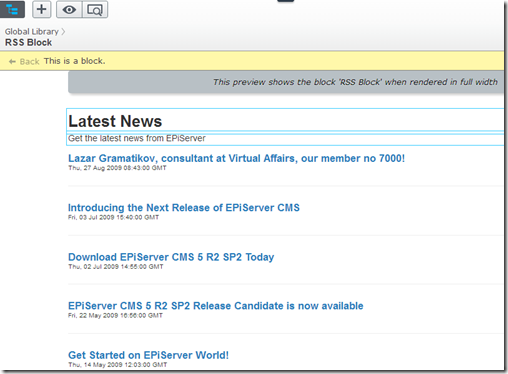Image resolution: width=508 pixels, height=374 pixels.
Task: Open Global Library breadcrumb
Action: click(32, 32)
